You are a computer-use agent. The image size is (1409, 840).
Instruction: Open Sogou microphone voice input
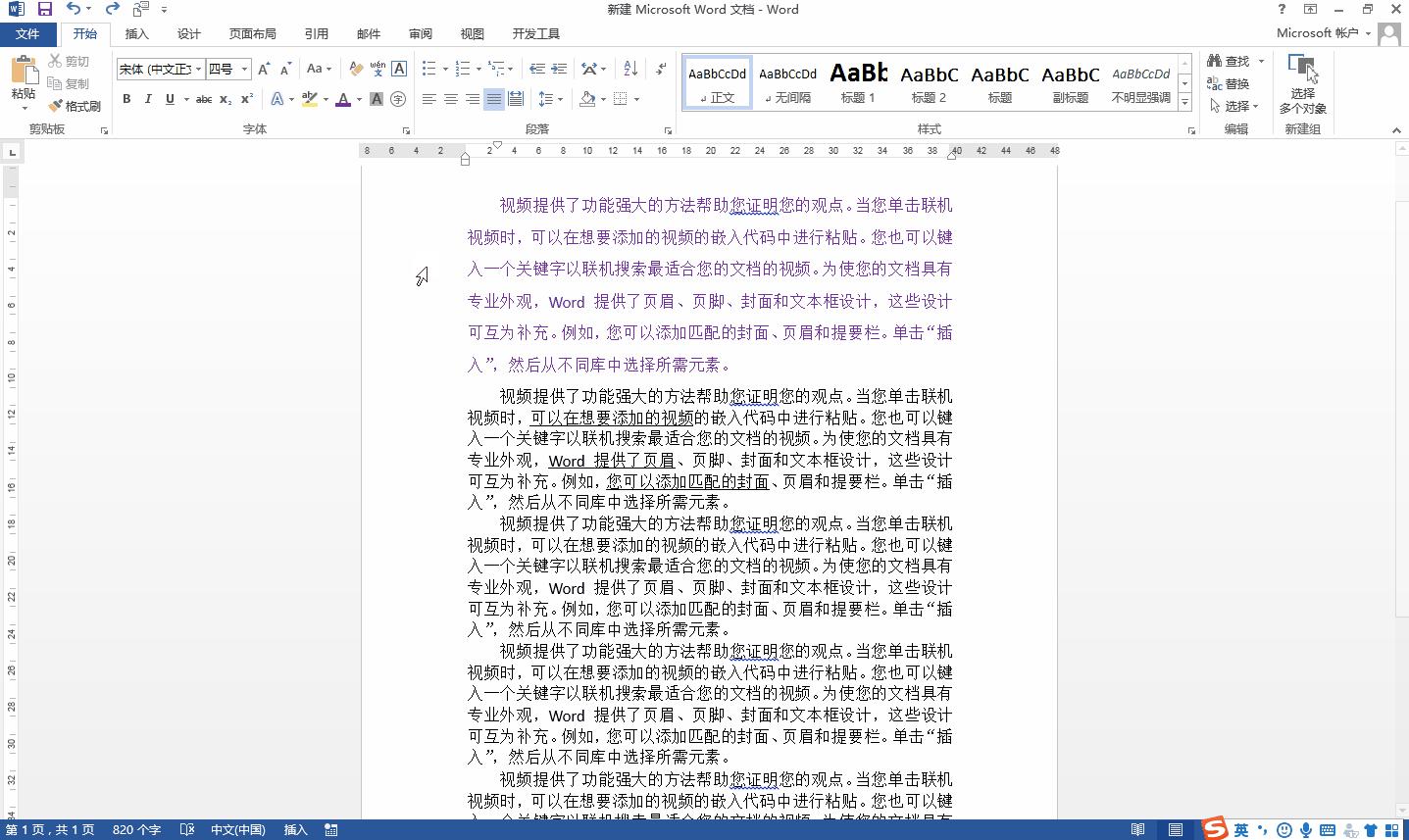click(1306, 830)
